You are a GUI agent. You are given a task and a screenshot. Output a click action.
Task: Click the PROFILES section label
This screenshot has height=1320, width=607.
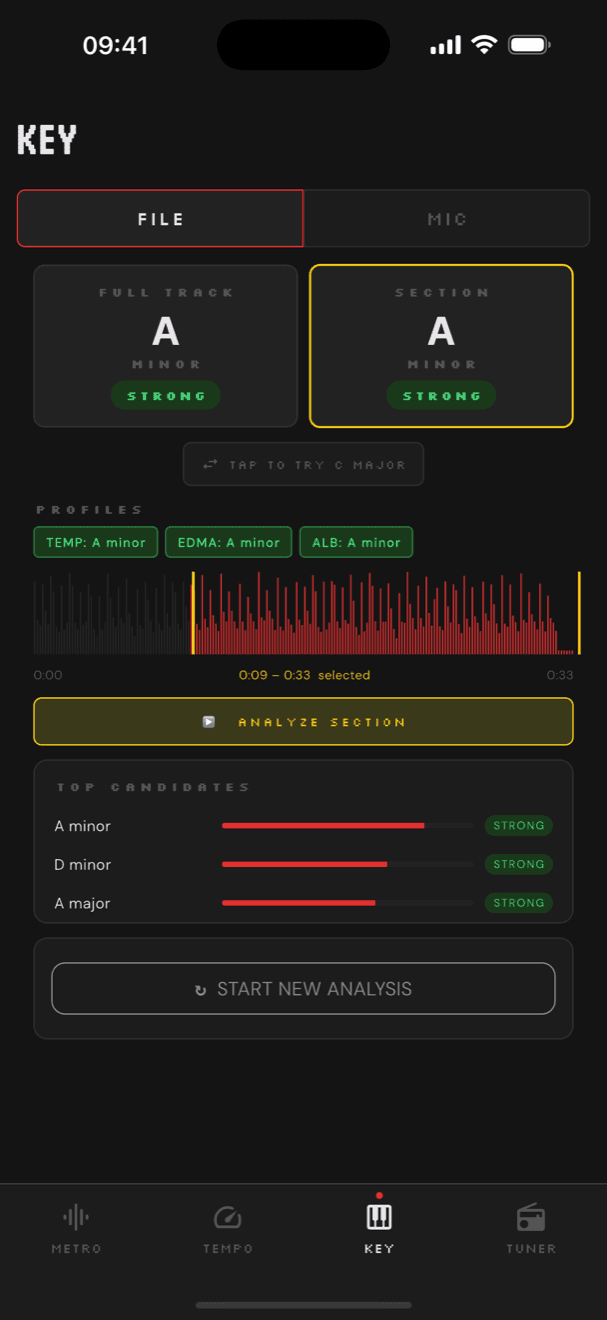coord(90,510)
